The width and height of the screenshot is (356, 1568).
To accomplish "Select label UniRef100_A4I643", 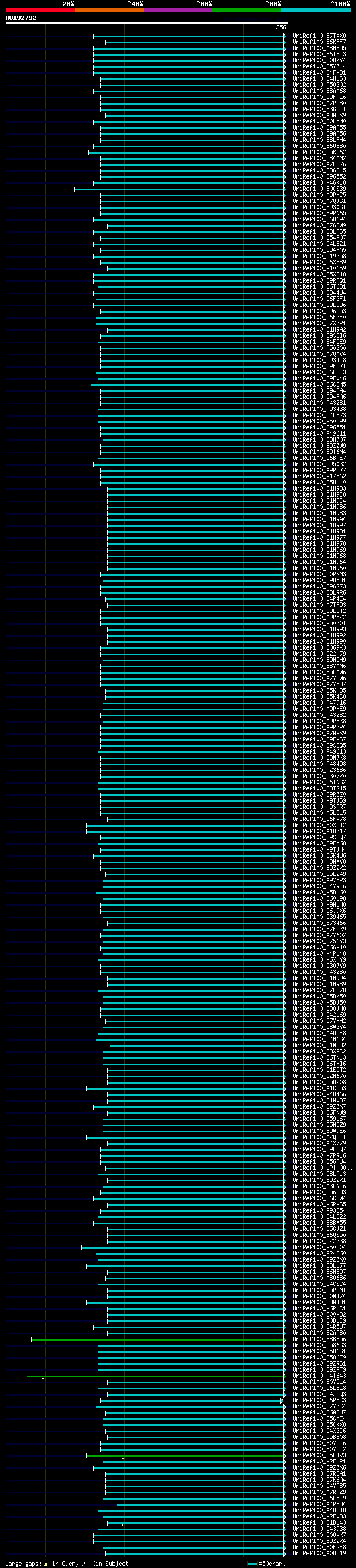I will pyautogui.click(x=319, y=1376).
